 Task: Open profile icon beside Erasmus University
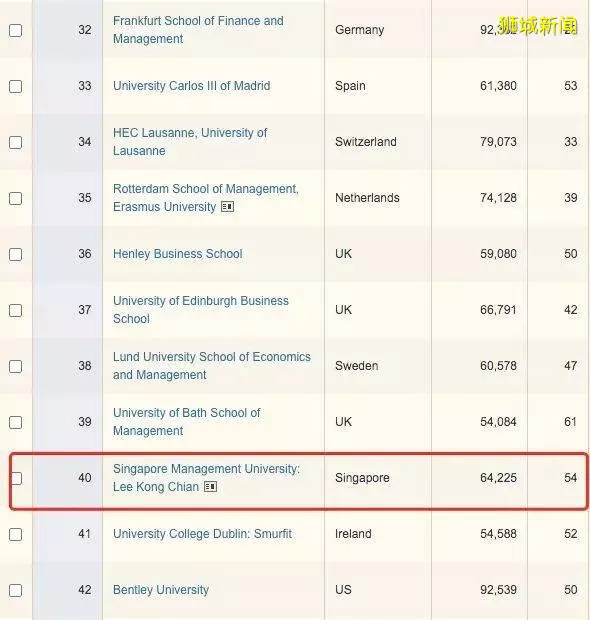coord(227,207)
